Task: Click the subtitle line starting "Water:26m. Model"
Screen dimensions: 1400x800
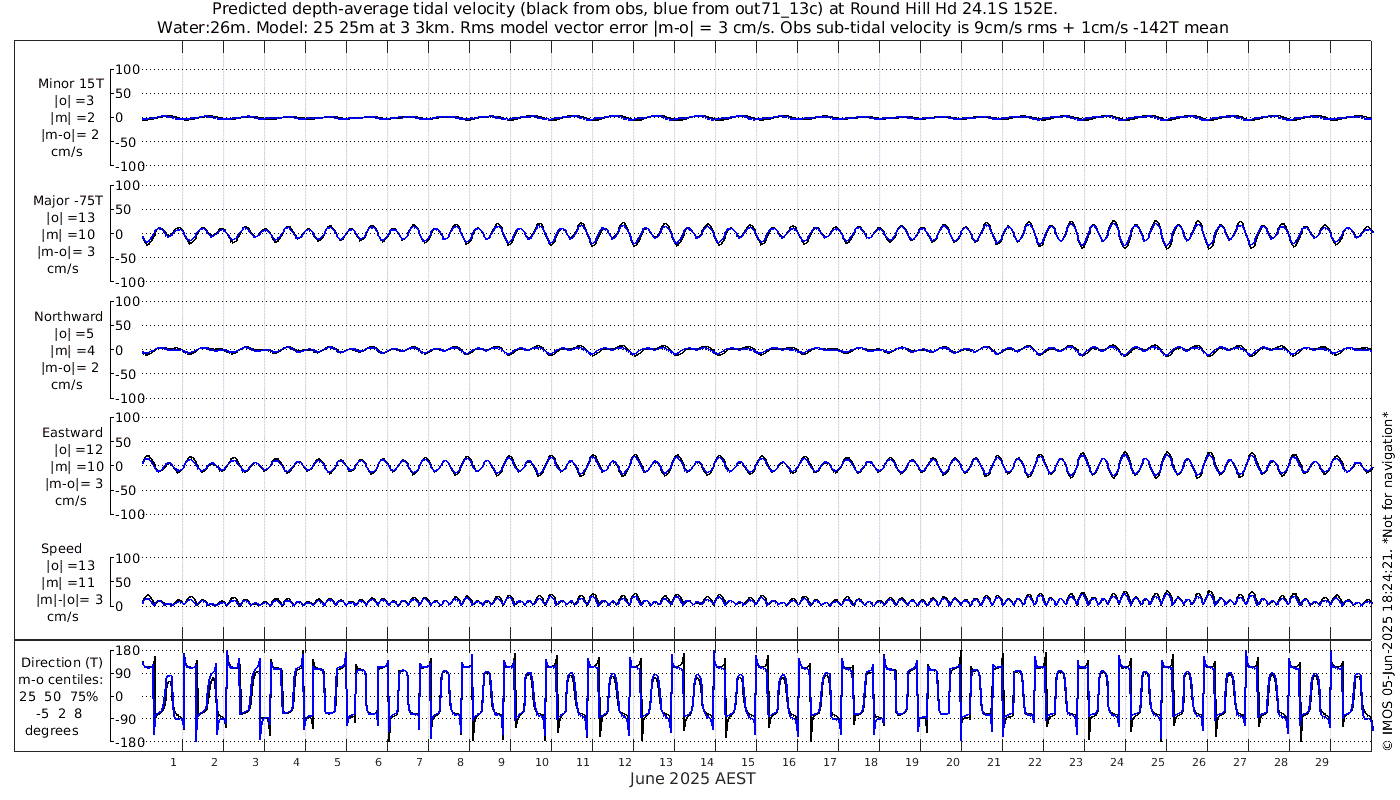Action: coord(693,28)
